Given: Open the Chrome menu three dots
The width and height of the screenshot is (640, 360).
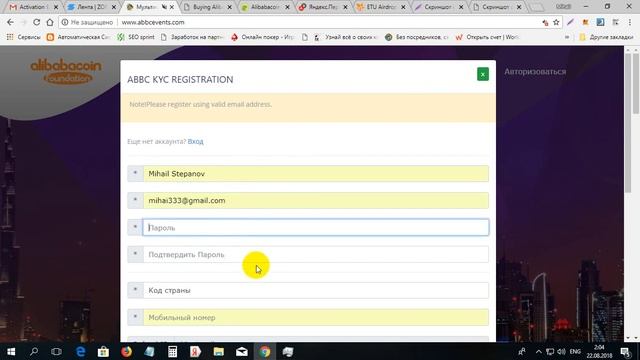Looking at the screenshot, I should [x=630, y=22].
